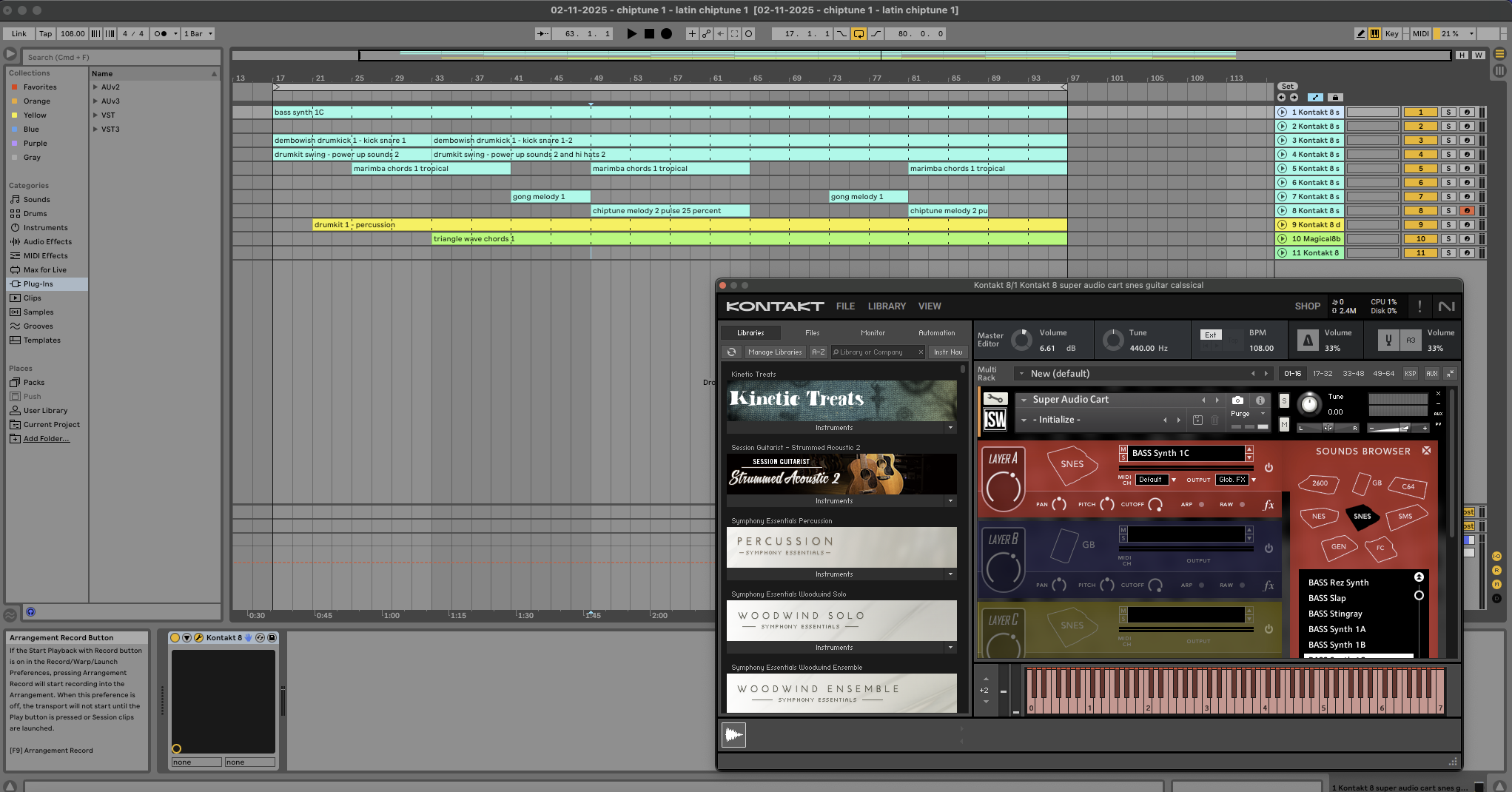Click the Session Record circle icon
Viewport: 1512px width, 792px height.
click(x=748, y=33)
